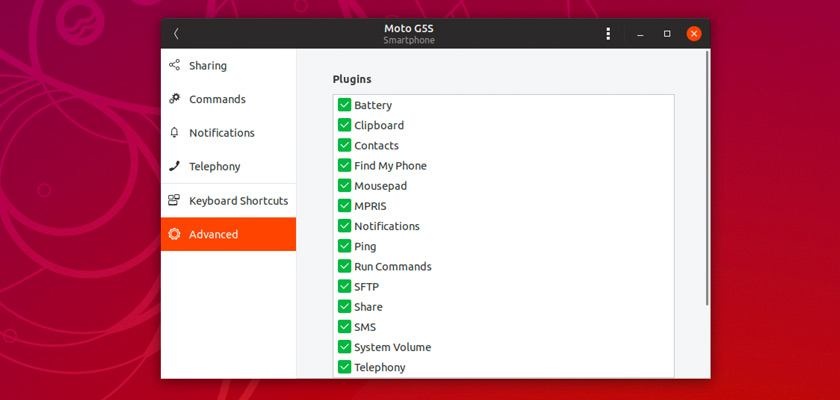Toggle the Telephony plugin checkbox
This screenshot has width=840, height=400.
pos(344,367)
